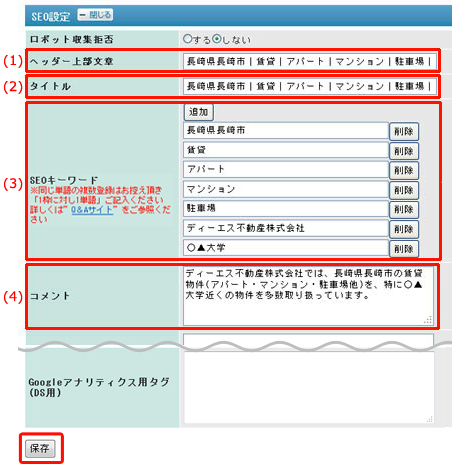Click the ヘッダー上部文章 text field
This screenshot has height=470, width=452.
pos(310,61)
